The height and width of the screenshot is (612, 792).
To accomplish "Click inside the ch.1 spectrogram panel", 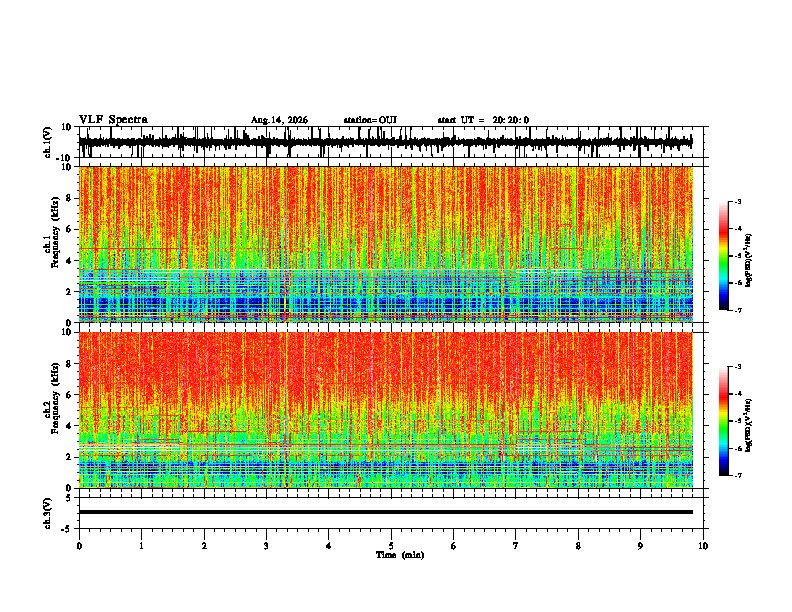I will 386,244.
